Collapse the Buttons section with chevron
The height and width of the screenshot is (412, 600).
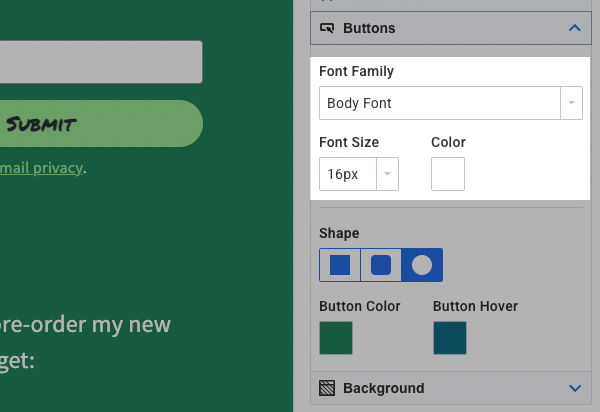coord(574,28)
